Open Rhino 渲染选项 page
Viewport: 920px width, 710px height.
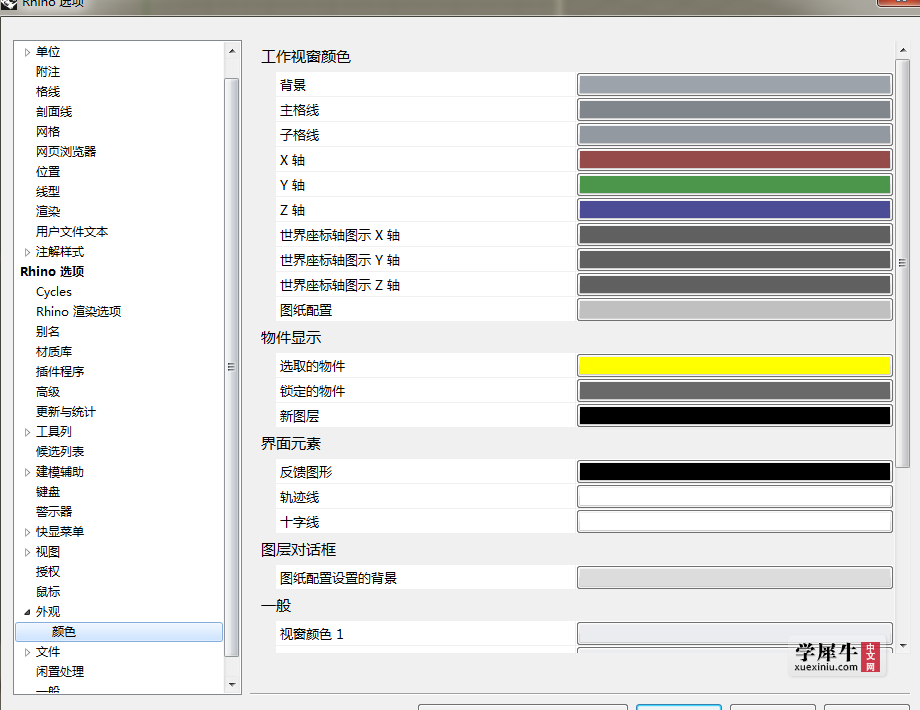(78, 312)
